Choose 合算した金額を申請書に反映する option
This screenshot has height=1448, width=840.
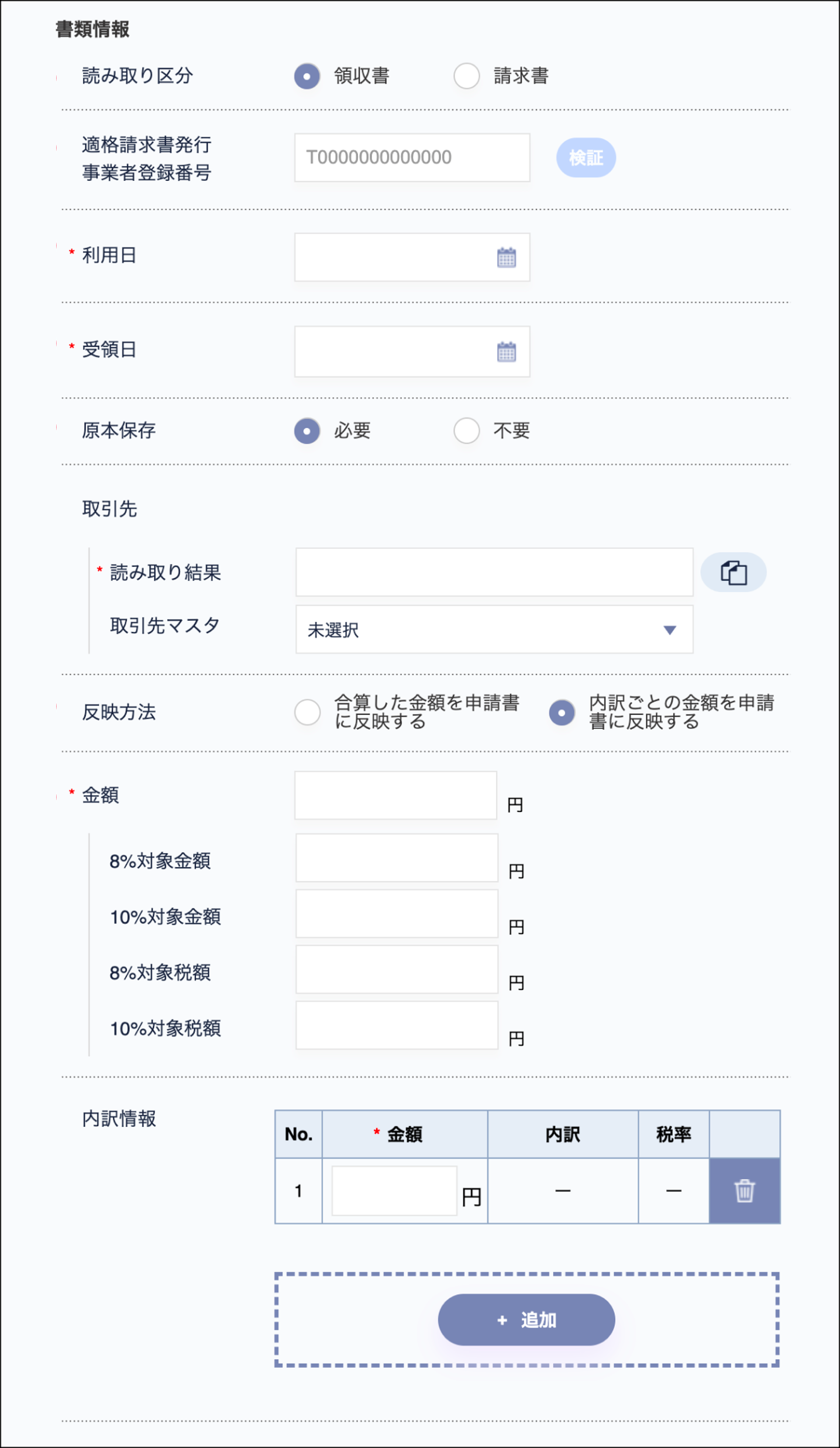pos(307,713)
